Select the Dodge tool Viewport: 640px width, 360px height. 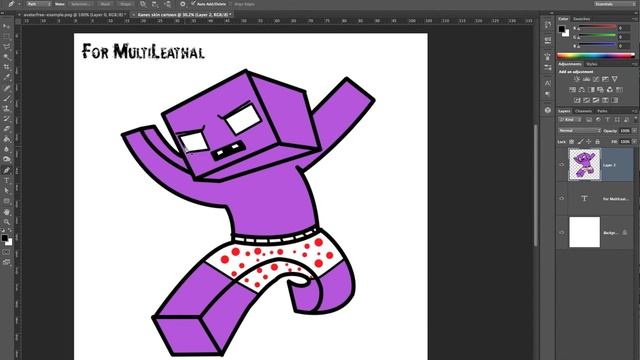(6, 160)
